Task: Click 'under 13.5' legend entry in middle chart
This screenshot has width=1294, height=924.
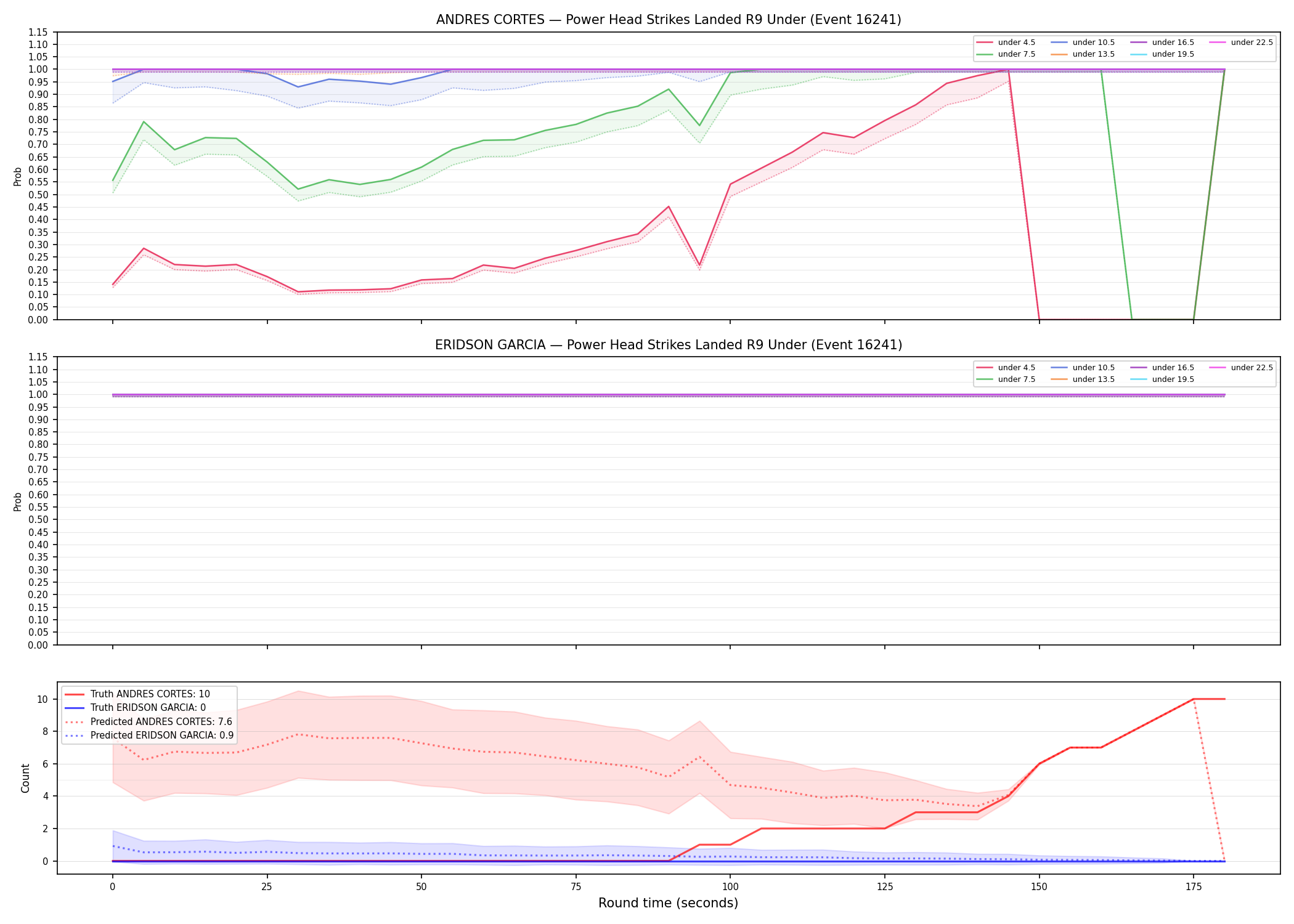Action: [1083, 379]
